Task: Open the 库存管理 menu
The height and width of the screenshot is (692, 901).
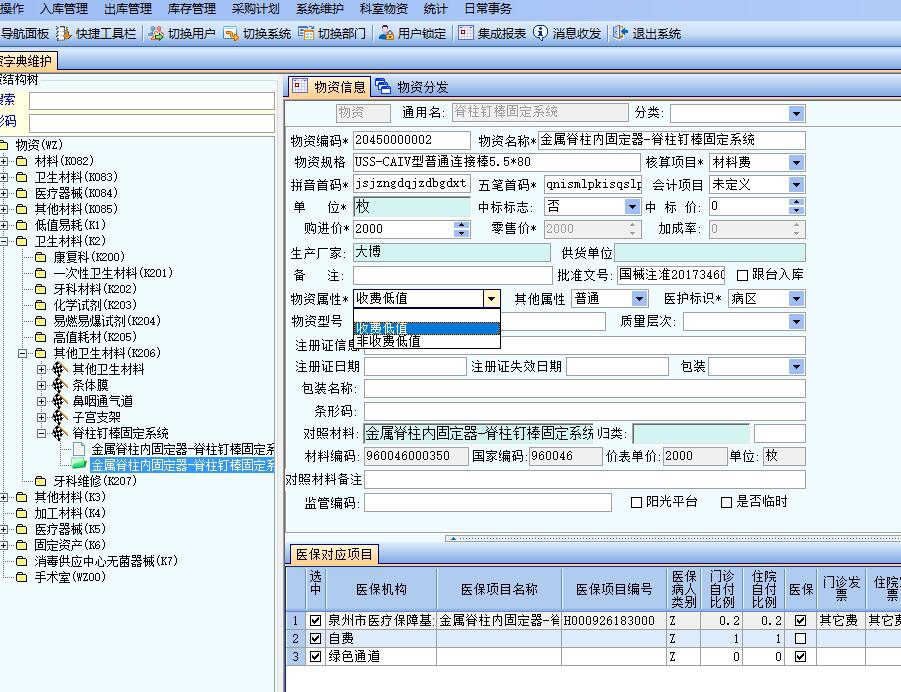Action: click(192, 9)
